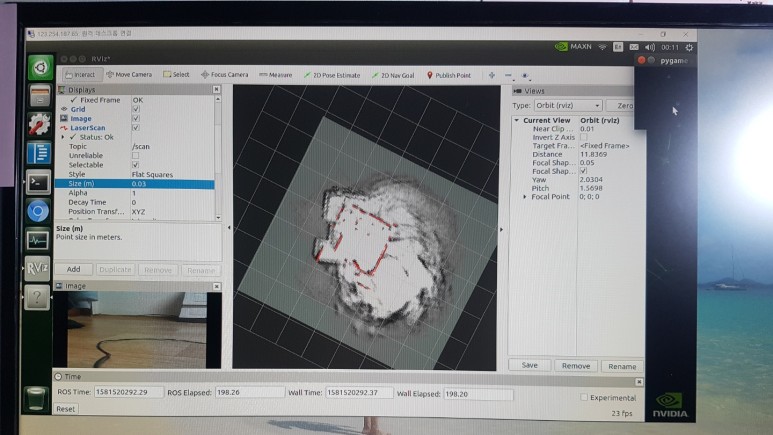The image size is (773, 435).
Task: Open the mail envelope indicator
Action: click(634, 47)
